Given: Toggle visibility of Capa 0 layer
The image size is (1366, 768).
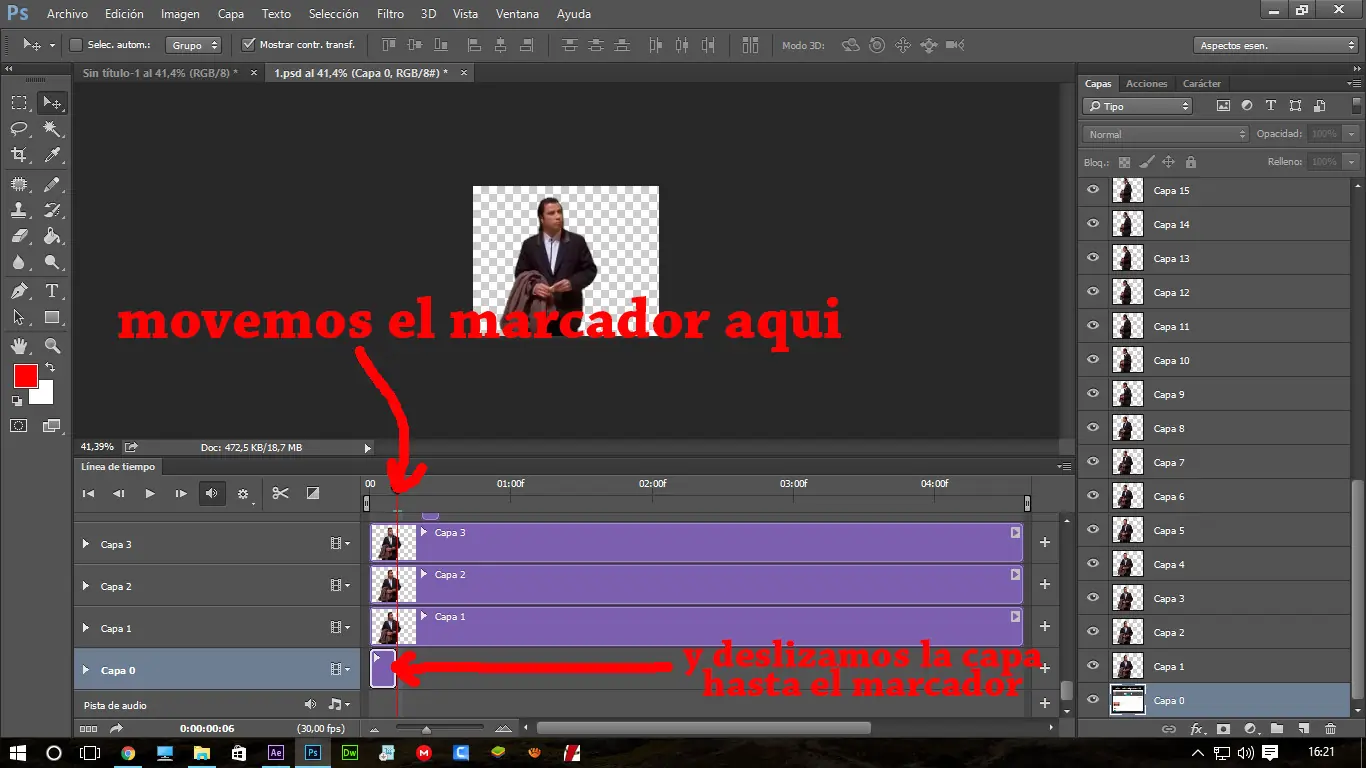Looking at the screenshot, I should tap(1093, 700).
